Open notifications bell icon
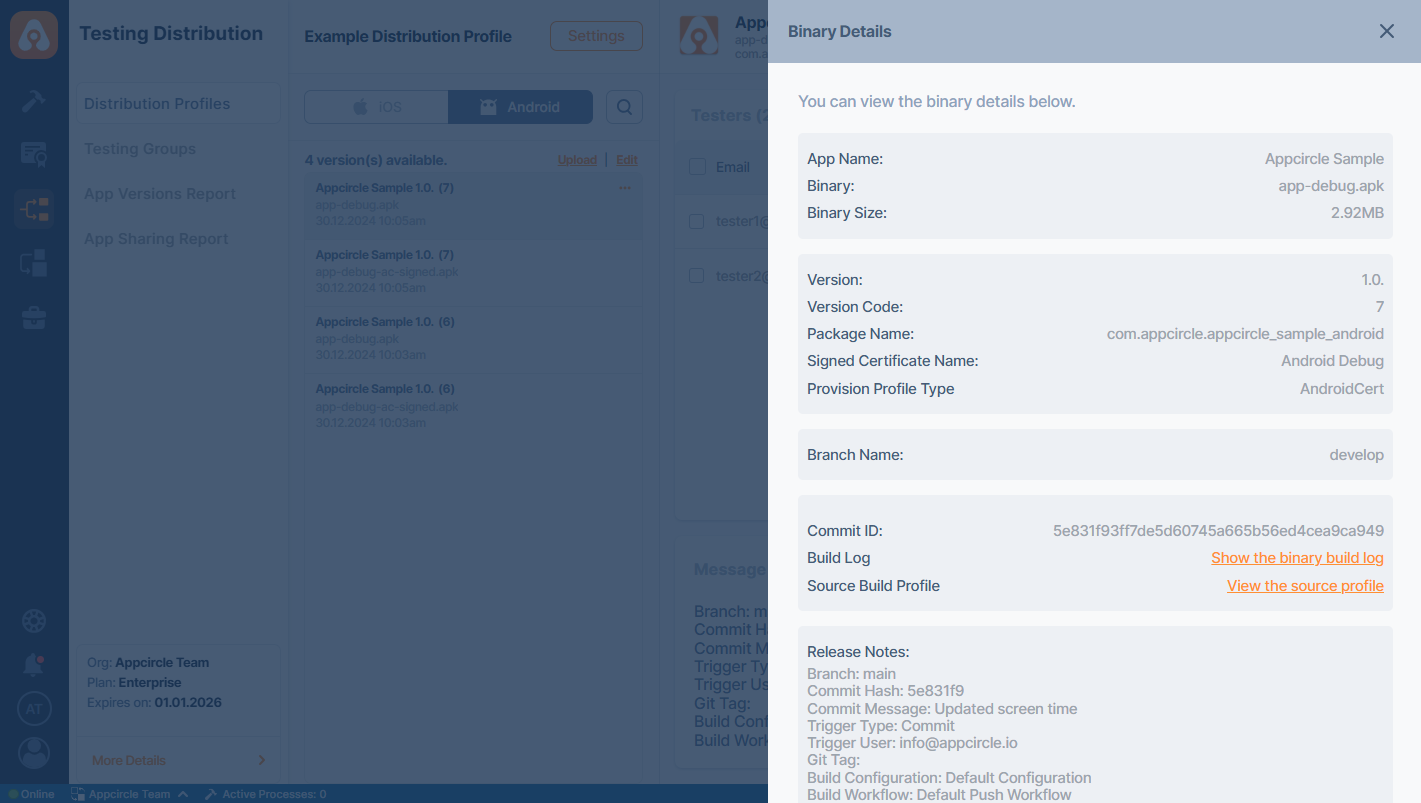 (x=34, y=664)
